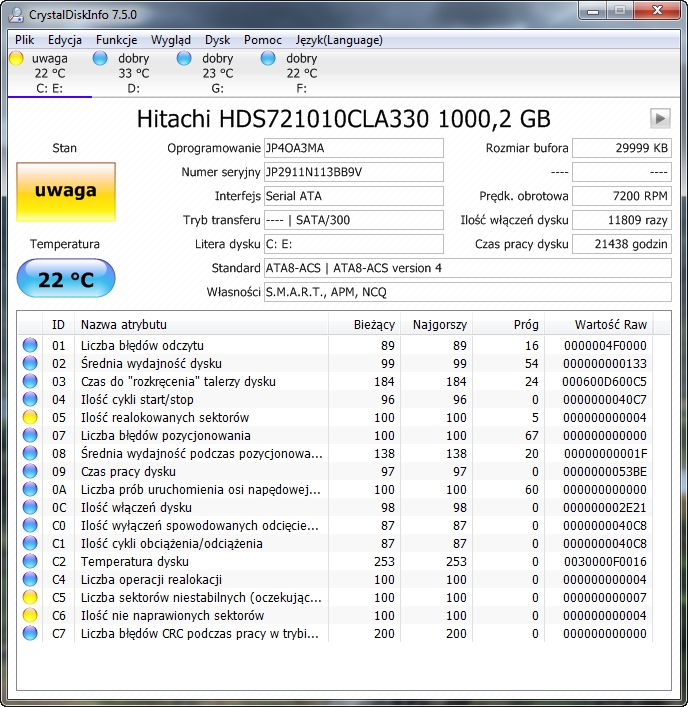The image size is (688, 707).
Task: Open the Plik menu
Action: click(x=24, y=40)
